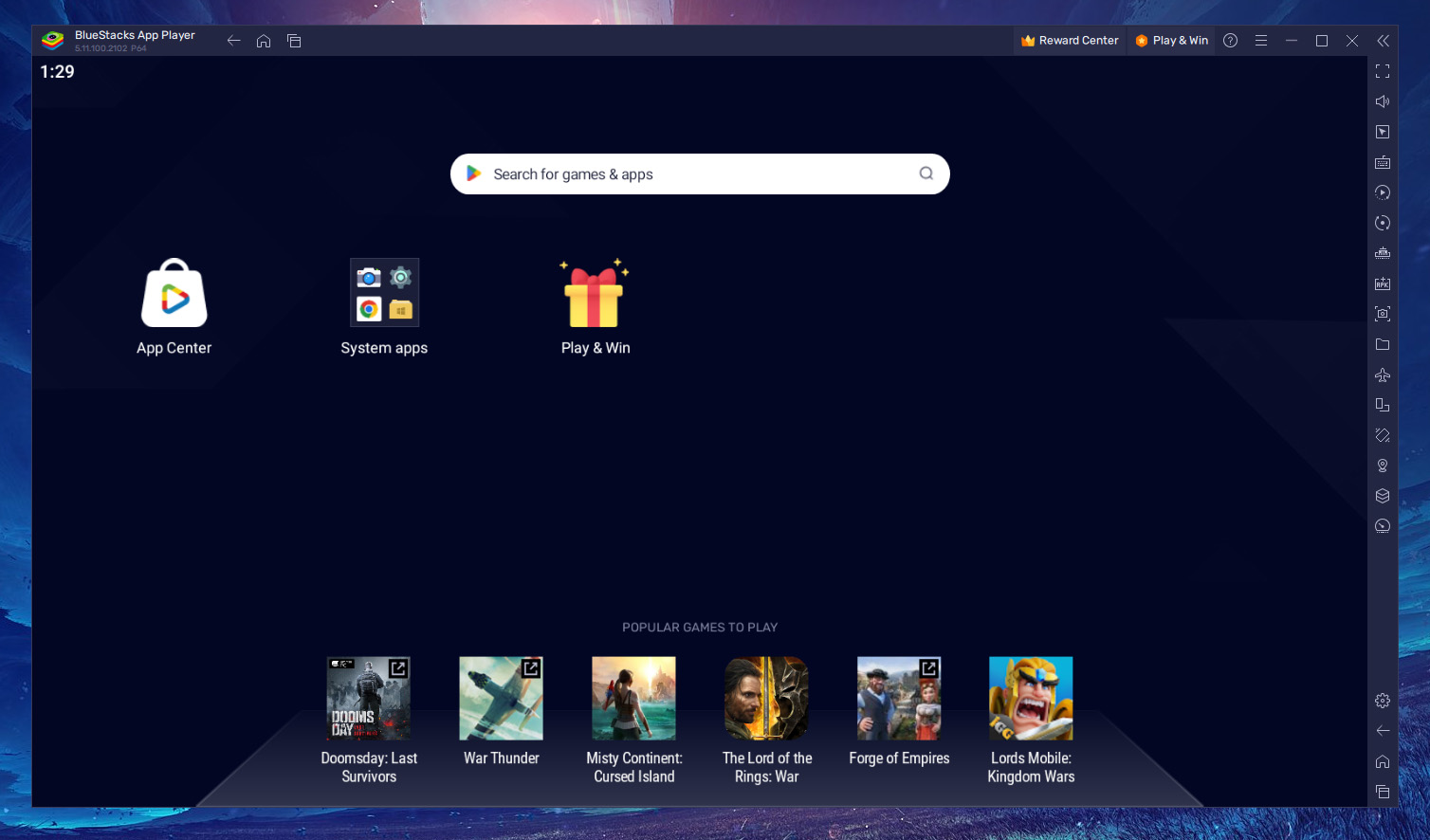Collapse the sidebar with double chevron
The height and width of the screenshot is (840, 1430).
1383,41
